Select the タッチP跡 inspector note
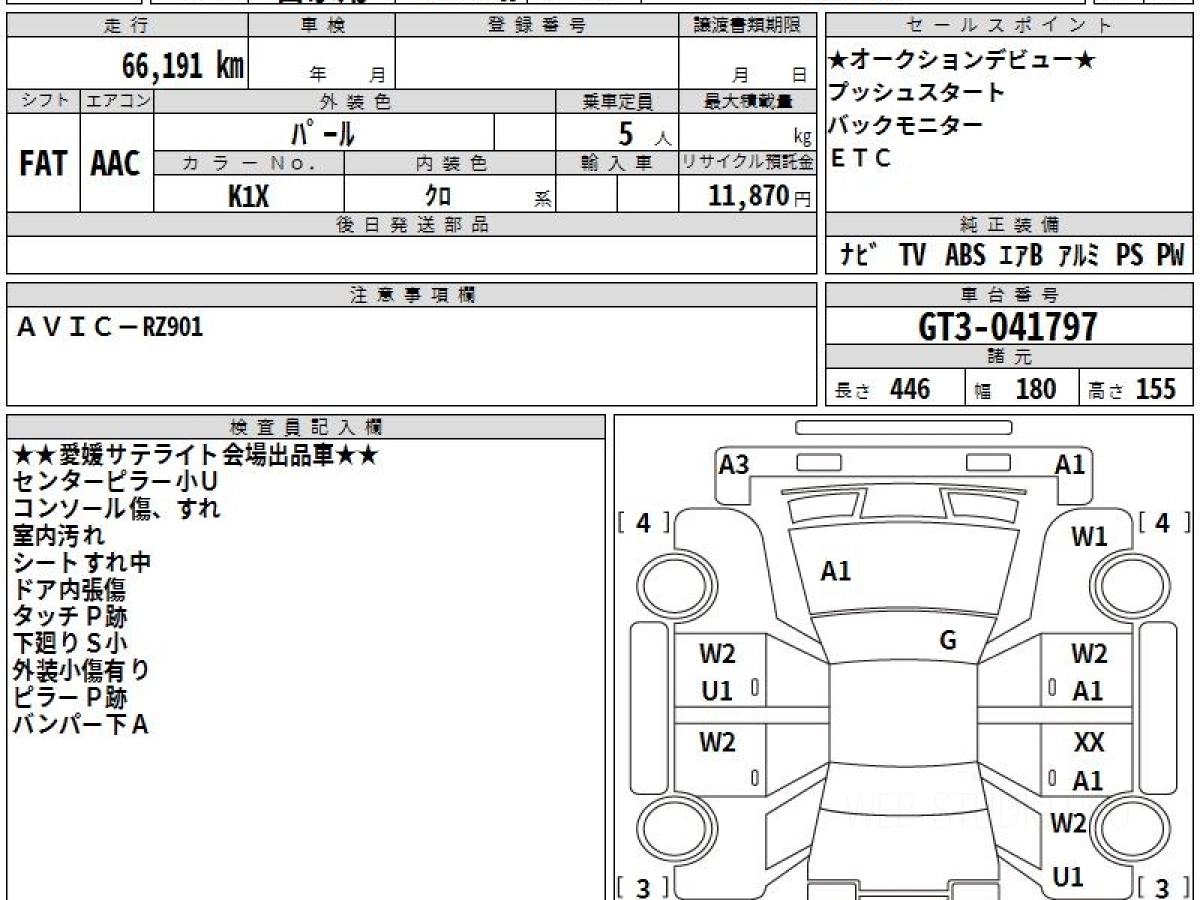1200x900 pixels. [x=70, y=617]
